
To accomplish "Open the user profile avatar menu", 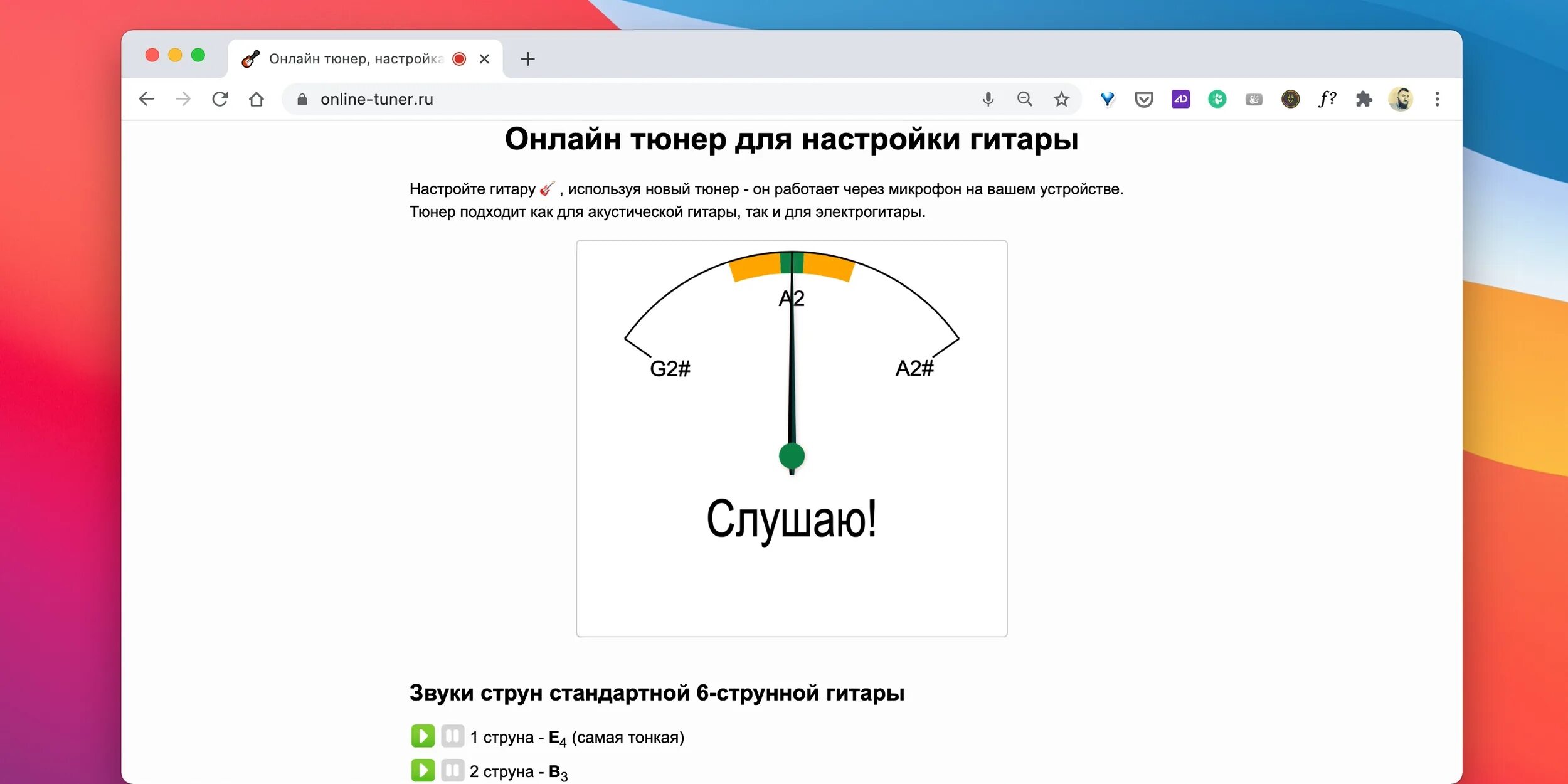I will pos(1400,99).
